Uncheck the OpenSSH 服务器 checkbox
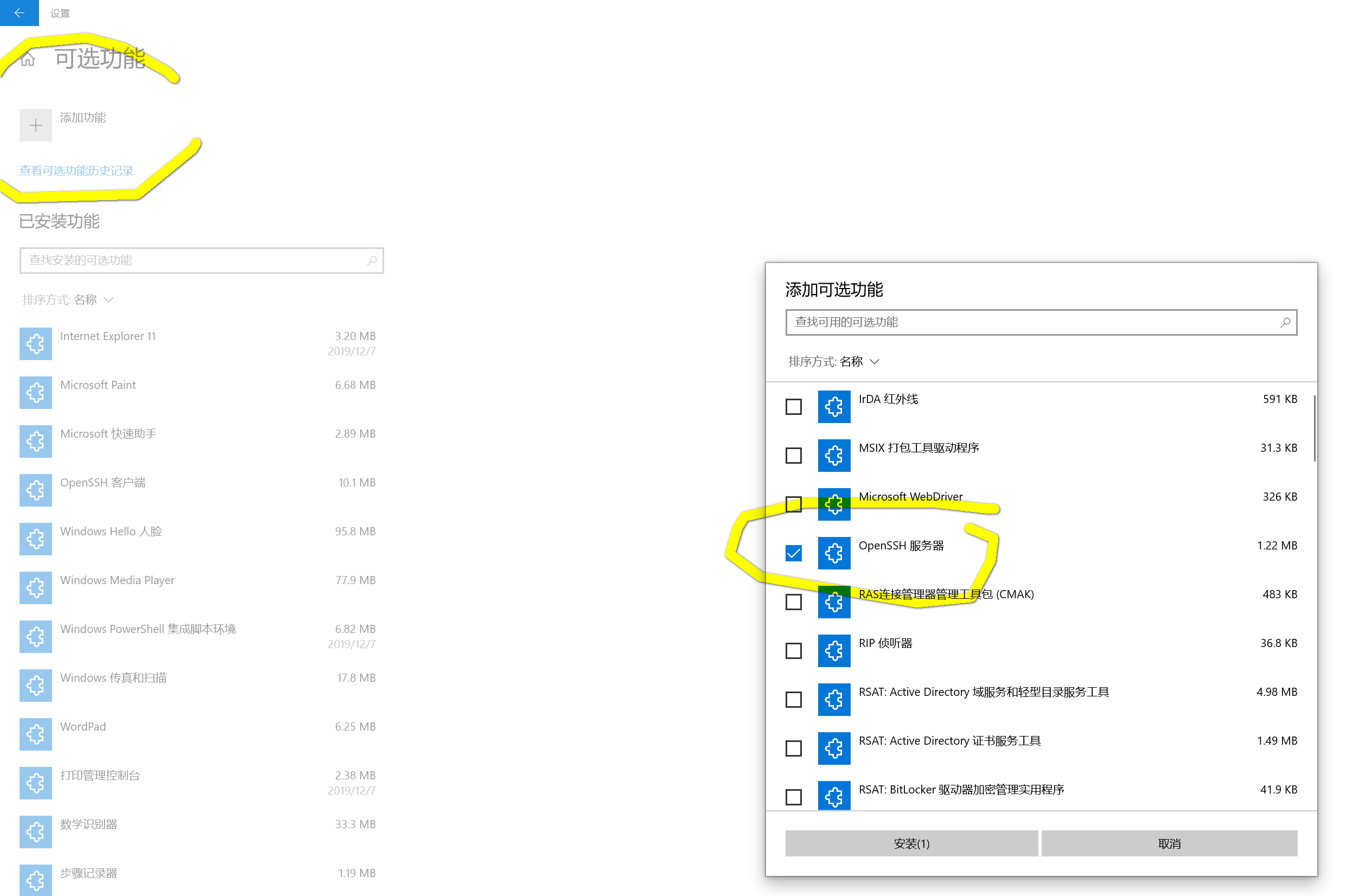 pyautogui.click(x=793, y=553)
